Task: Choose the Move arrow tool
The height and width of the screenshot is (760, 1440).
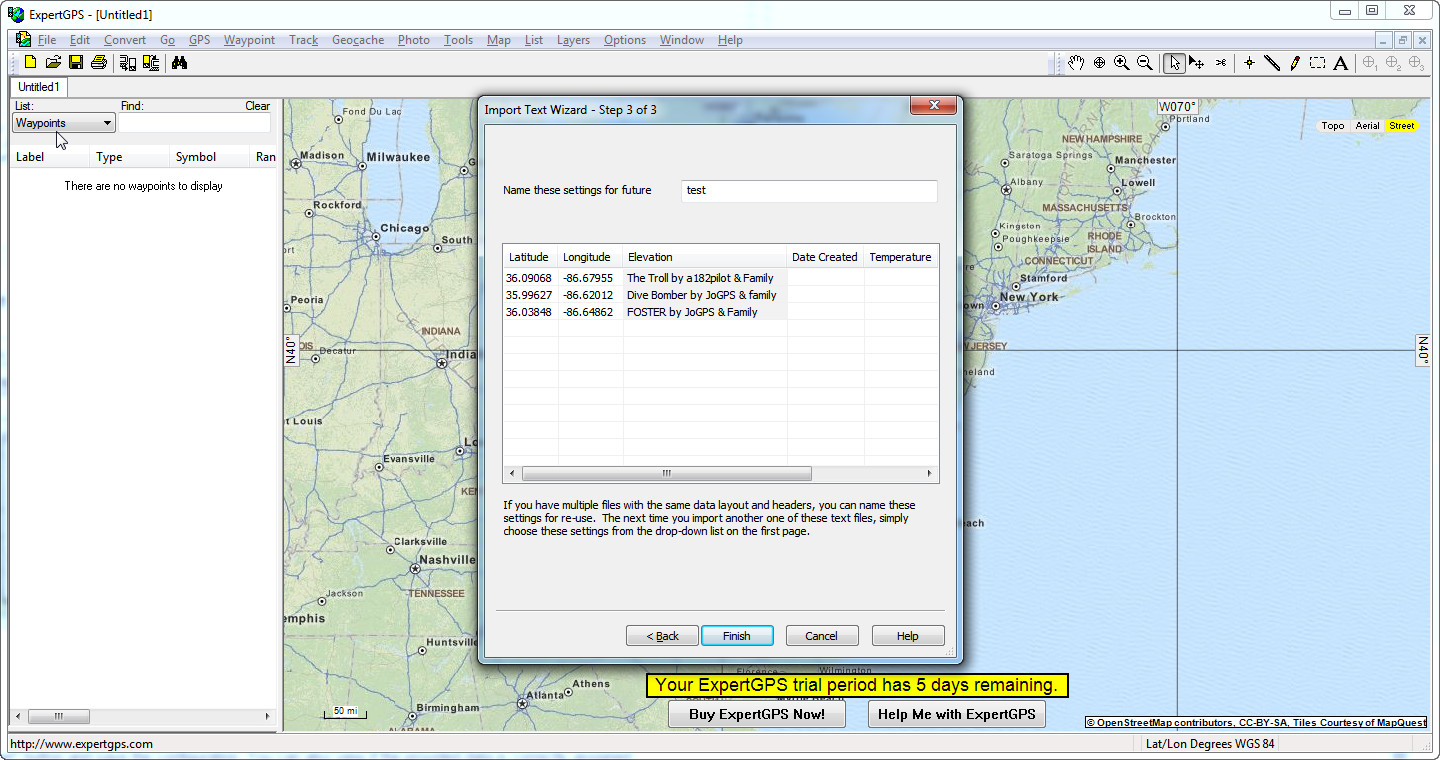Action: tap(1197, 63)
